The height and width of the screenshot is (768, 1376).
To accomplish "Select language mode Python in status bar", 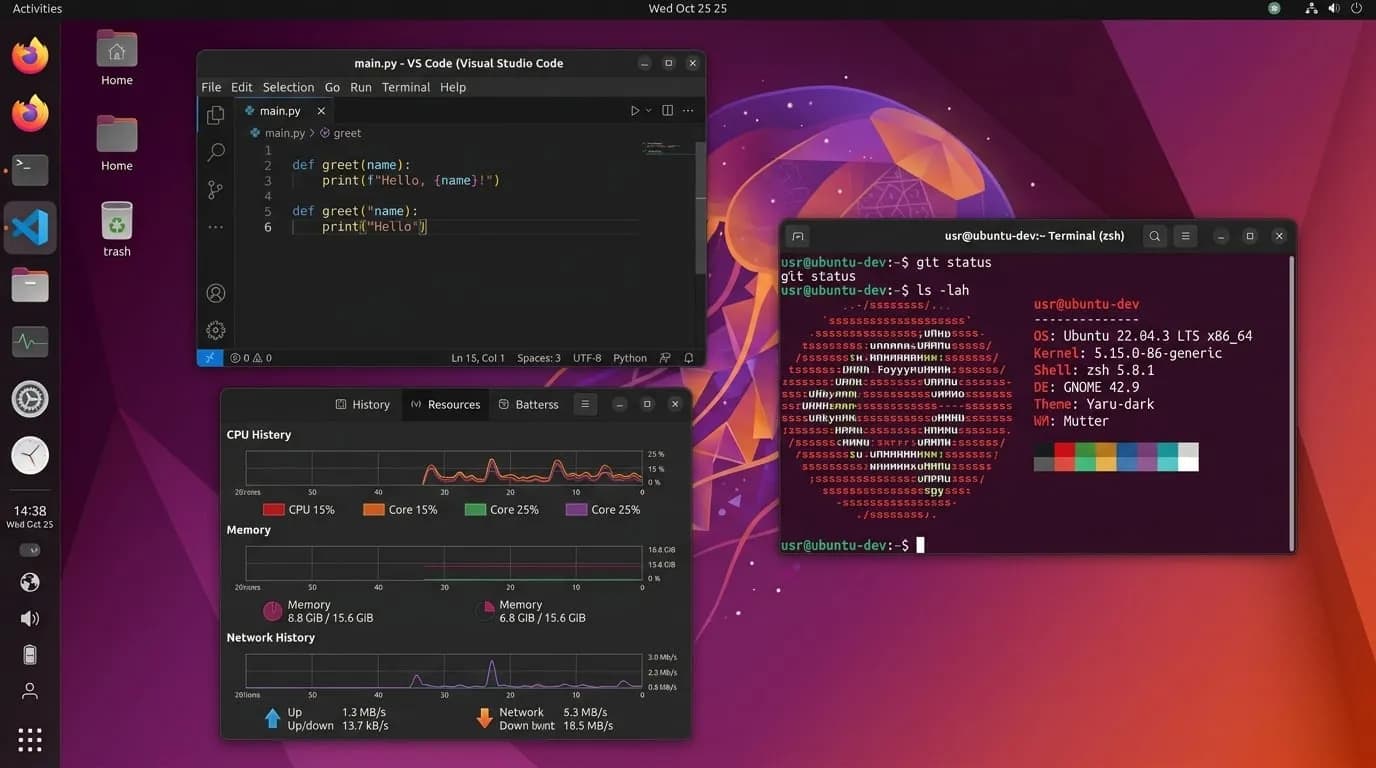I will (x=630, y=358).
